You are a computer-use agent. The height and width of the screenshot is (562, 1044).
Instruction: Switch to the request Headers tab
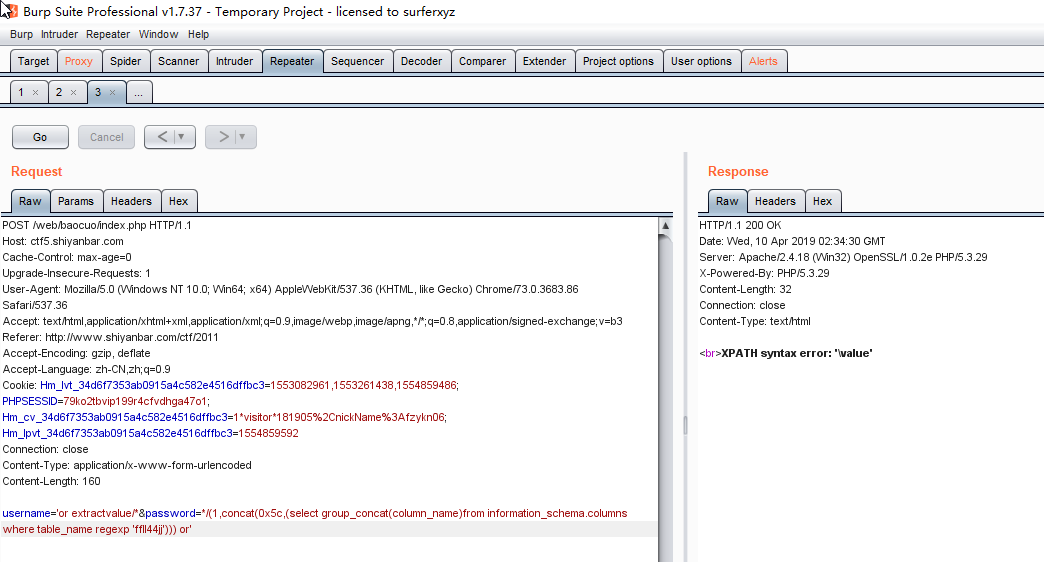[131, 201]
